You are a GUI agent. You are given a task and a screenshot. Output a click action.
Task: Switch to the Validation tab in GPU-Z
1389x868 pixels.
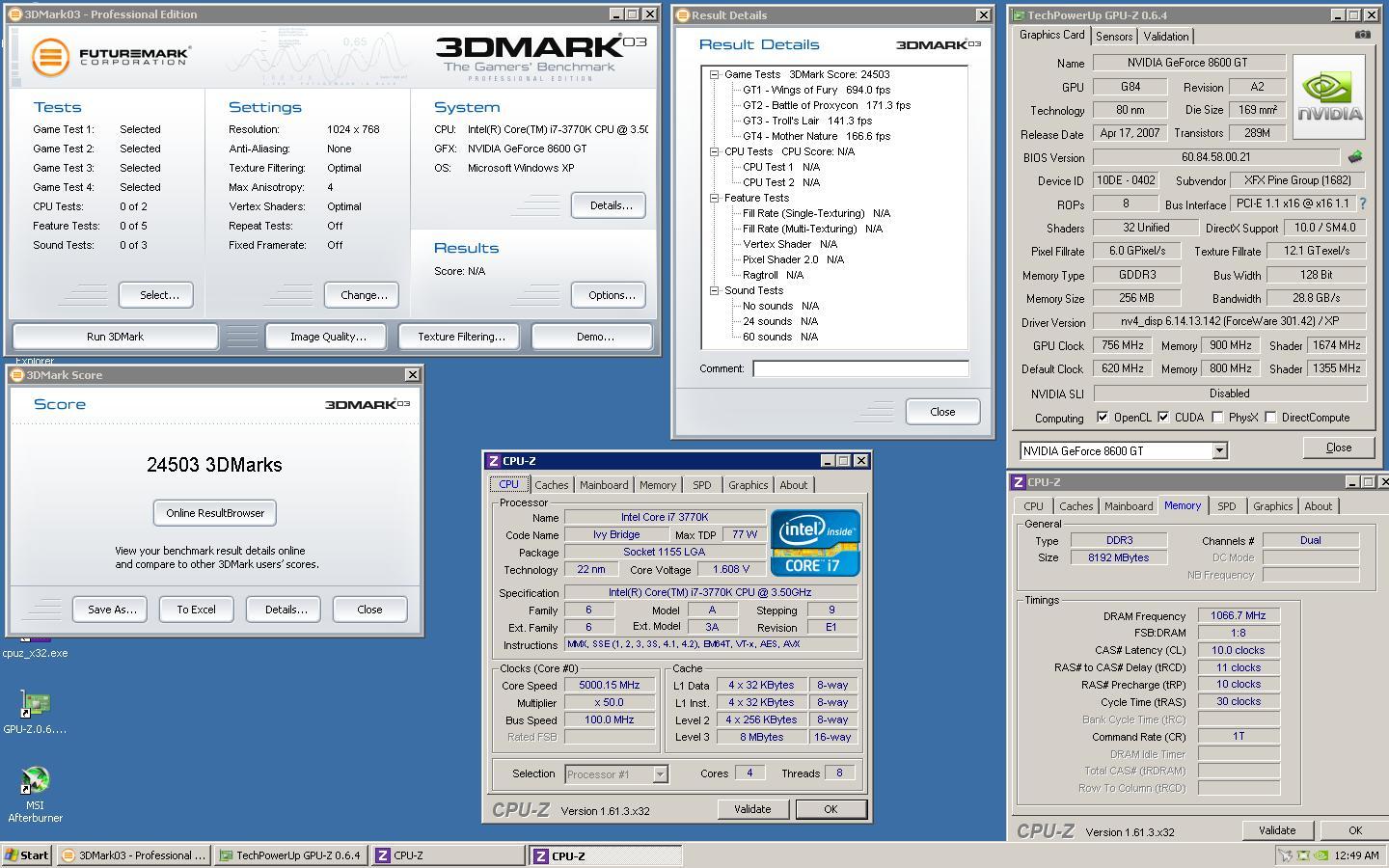point(1165,37)
